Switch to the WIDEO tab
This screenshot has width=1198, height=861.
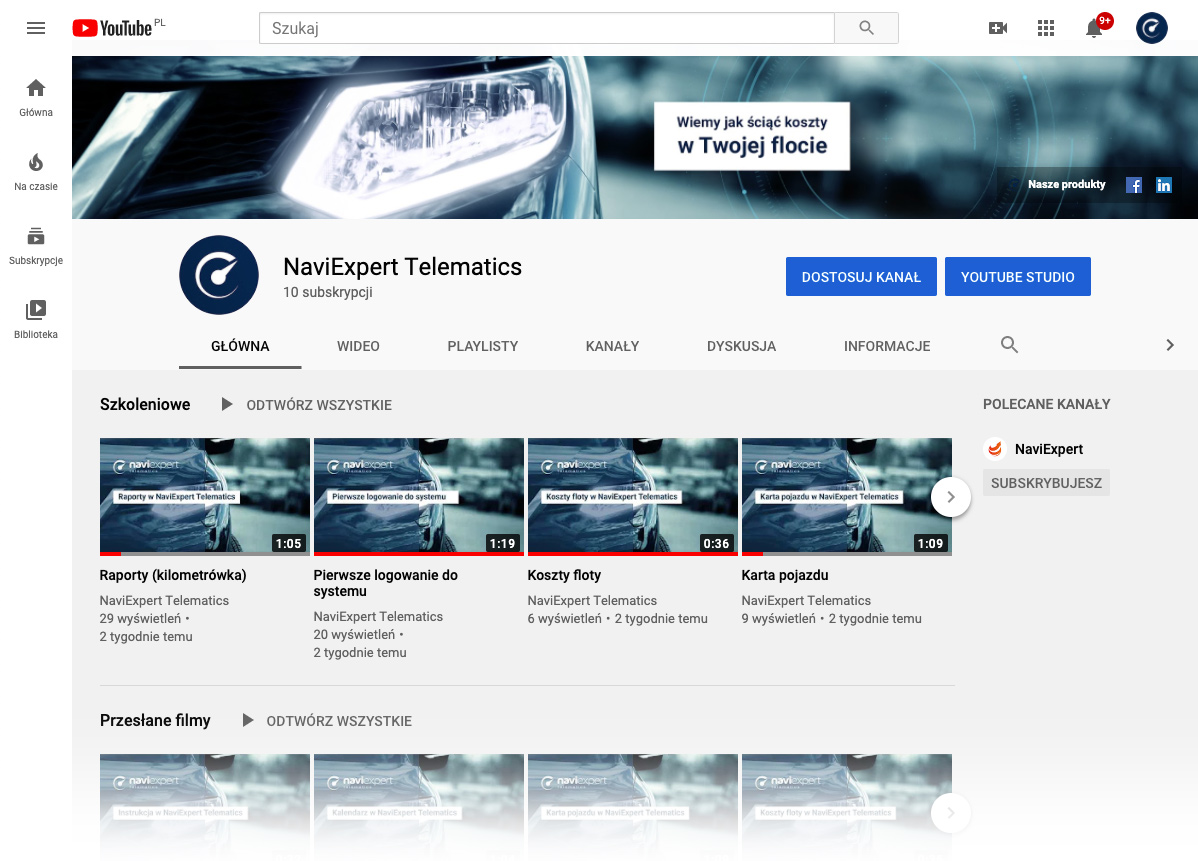358,346
